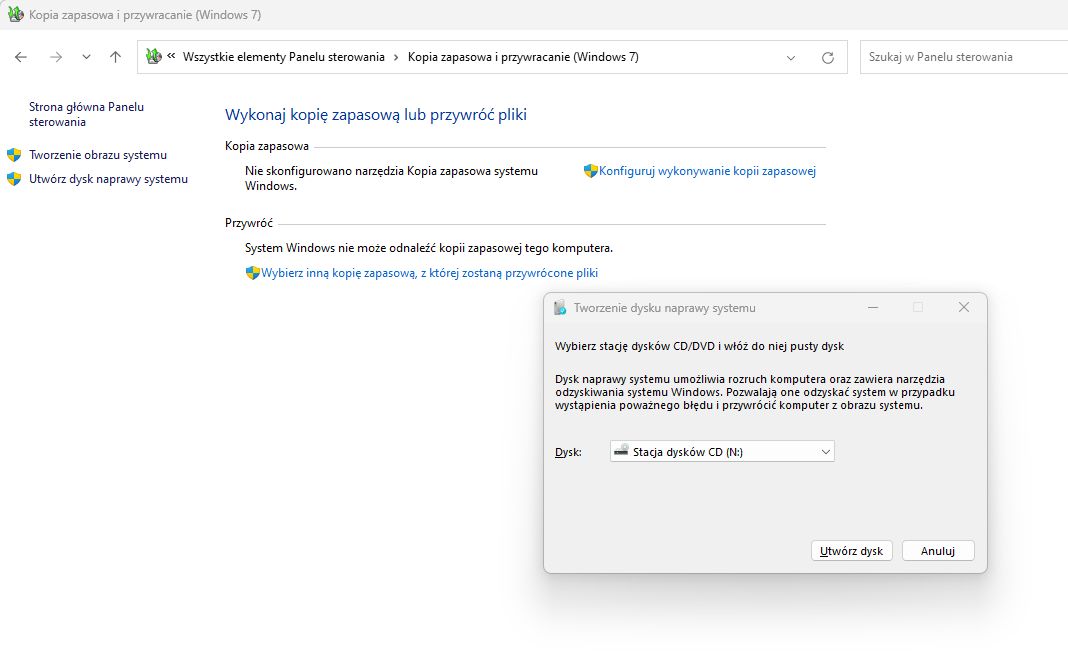This screenshot has width=1068, height=667.
Task: Click the shield icon before Konfiguruj wykonywanie kopii zapasowej
Action: pos(591,170)
